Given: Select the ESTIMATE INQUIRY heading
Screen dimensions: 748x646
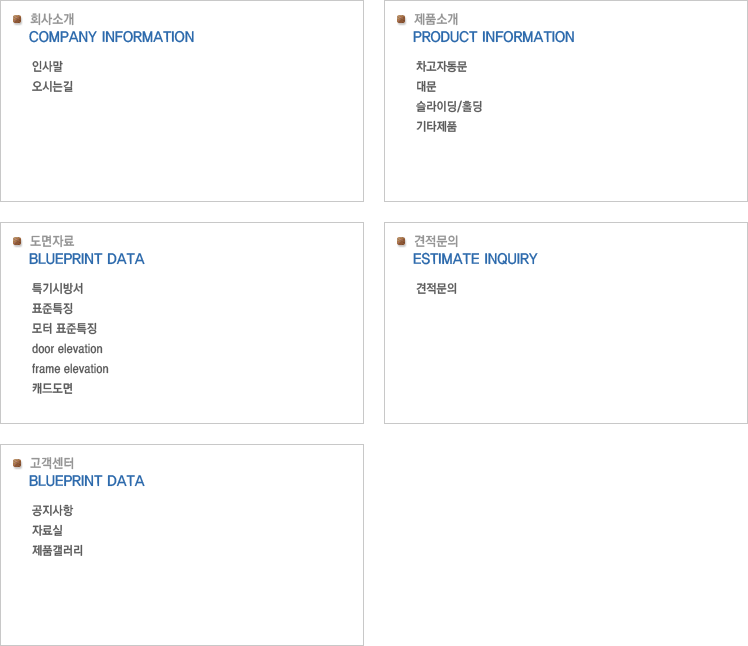Looking at the screenshot, I should [x=475, y=259].
